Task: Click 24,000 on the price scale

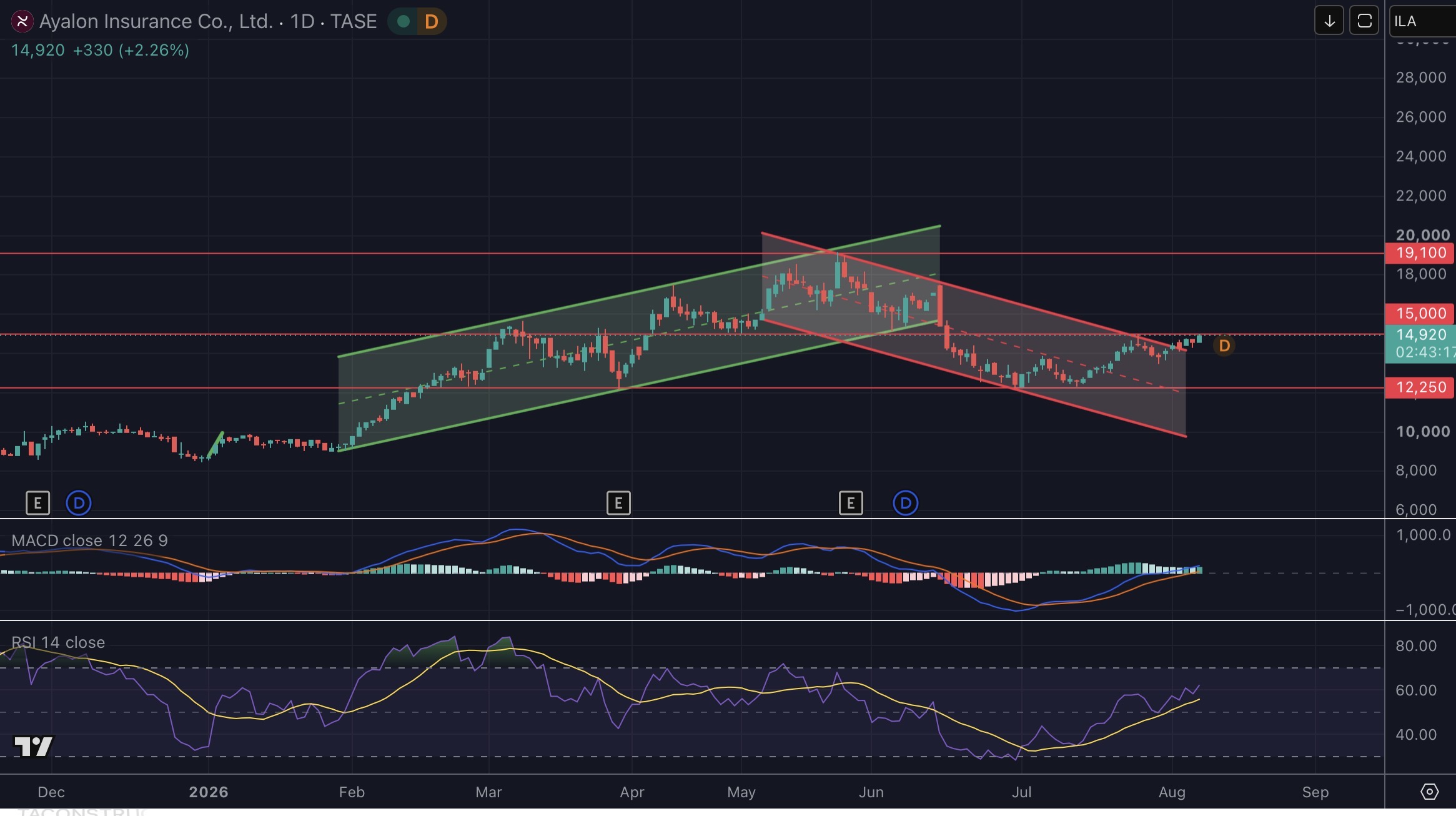Action: [x=1421, y=156]
